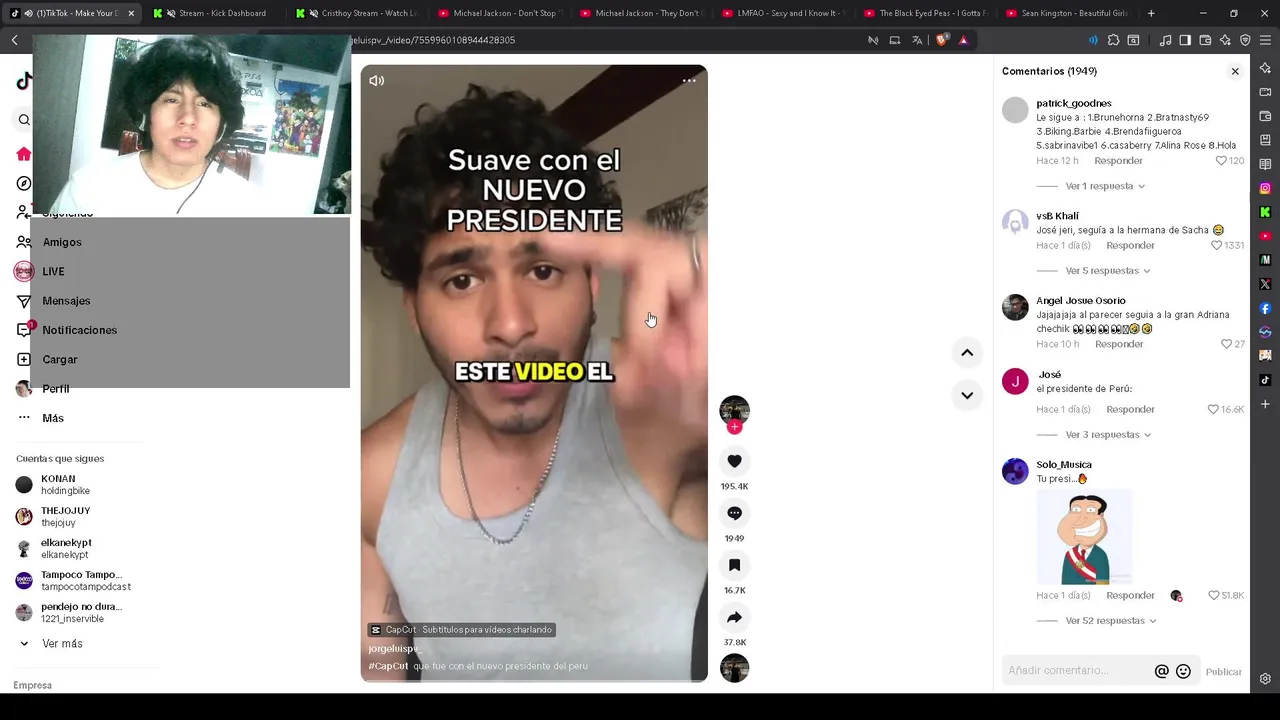Image resolution: width=1280 pixels, height=720 pixels.
Task: Share the video via arrow icon
Action: click(x=734, y=617)
